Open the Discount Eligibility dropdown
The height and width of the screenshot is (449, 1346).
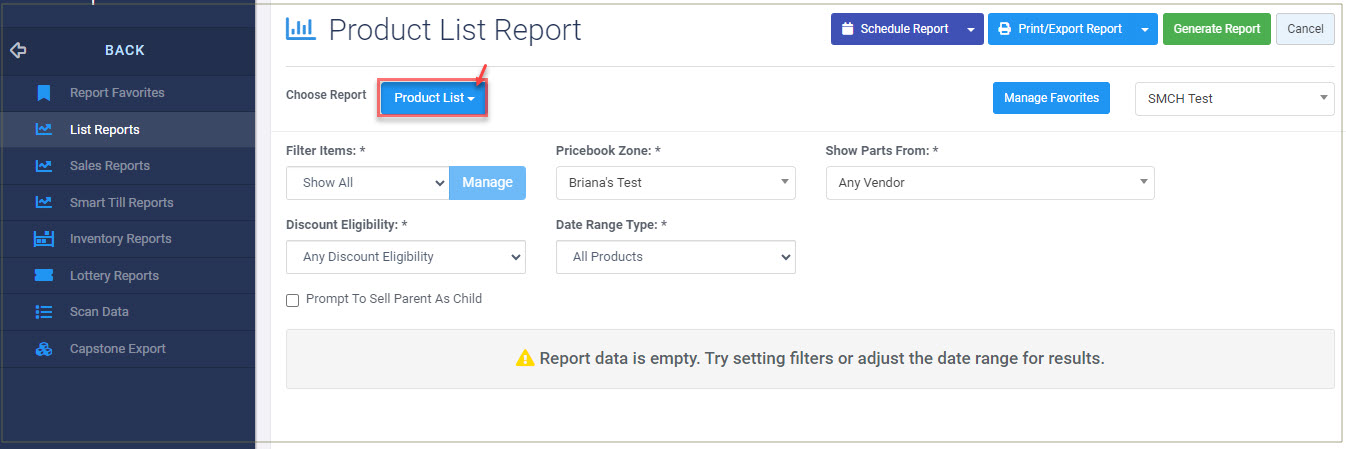click(406, 257)
